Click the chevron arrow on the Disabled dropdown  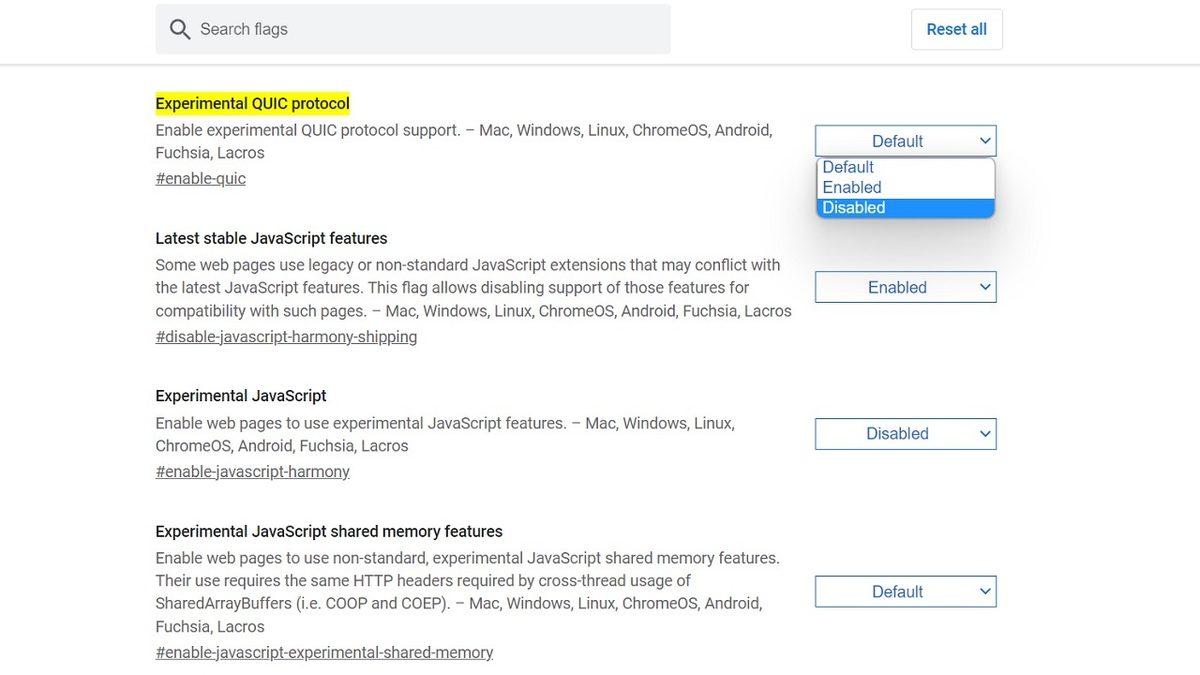tap(984, 434)
